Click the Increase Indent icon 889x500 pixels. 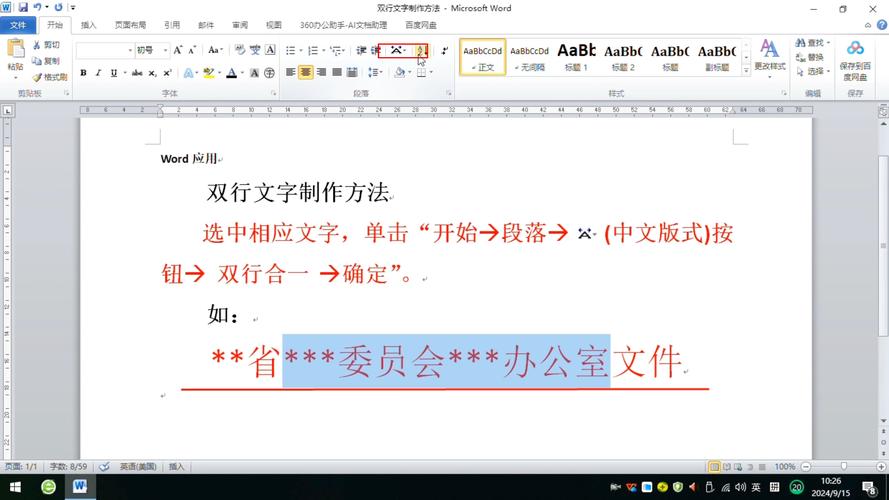(x=375, y=50)
